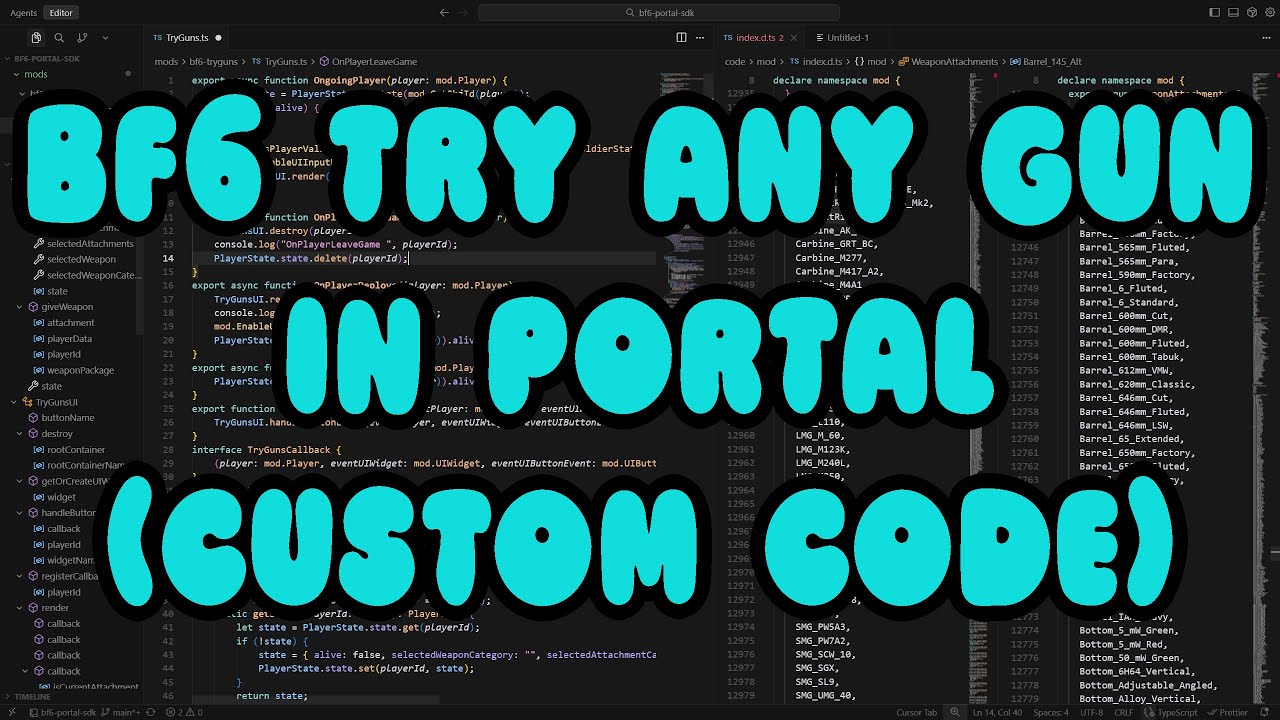Click the Barrel_145_Alt breadcrumb symbol
Screen dimensions: 1280x720
click(x=1045, y=62)
